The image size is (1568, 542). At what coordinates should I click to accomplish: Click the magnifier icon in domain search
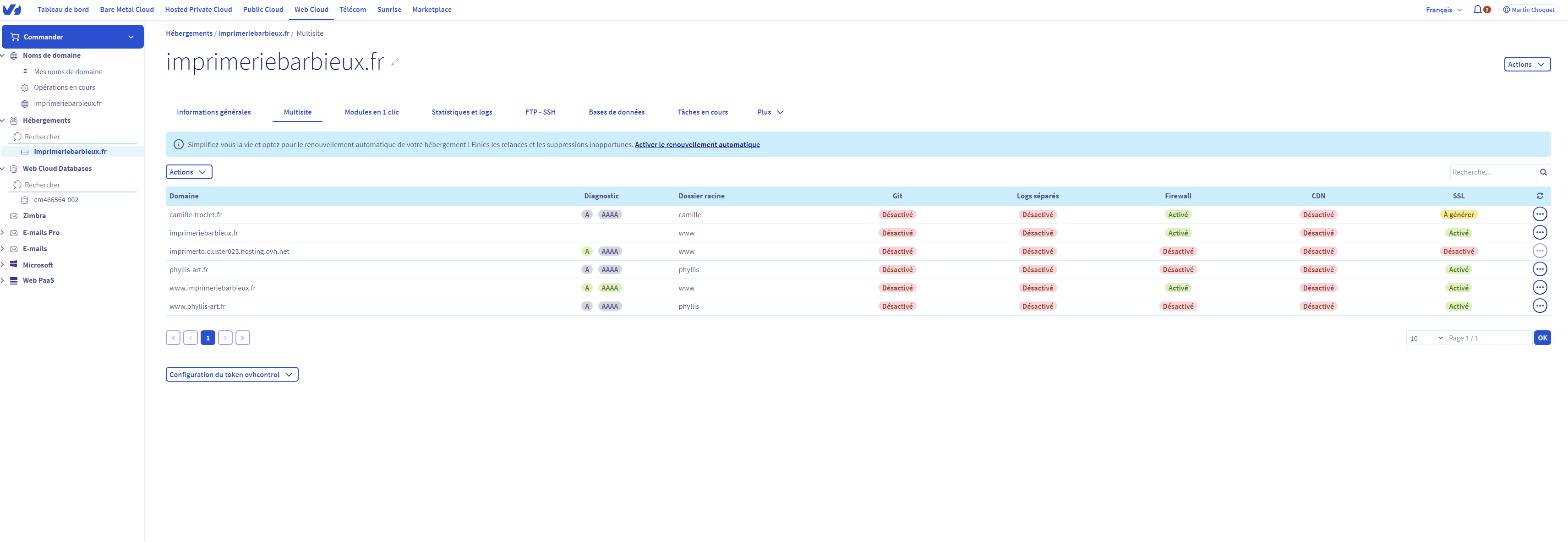click(x=1543, y=172)
